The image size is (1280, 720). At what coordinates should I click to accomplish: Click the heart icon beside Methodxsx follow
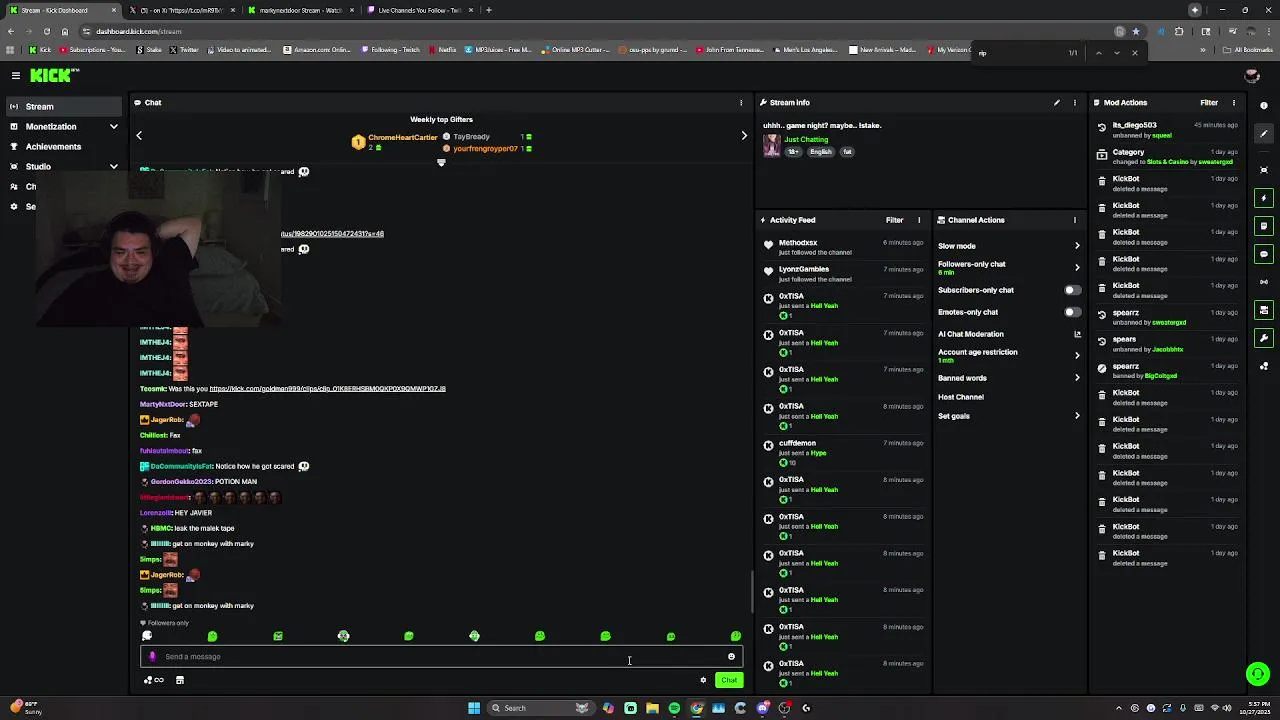768,244
